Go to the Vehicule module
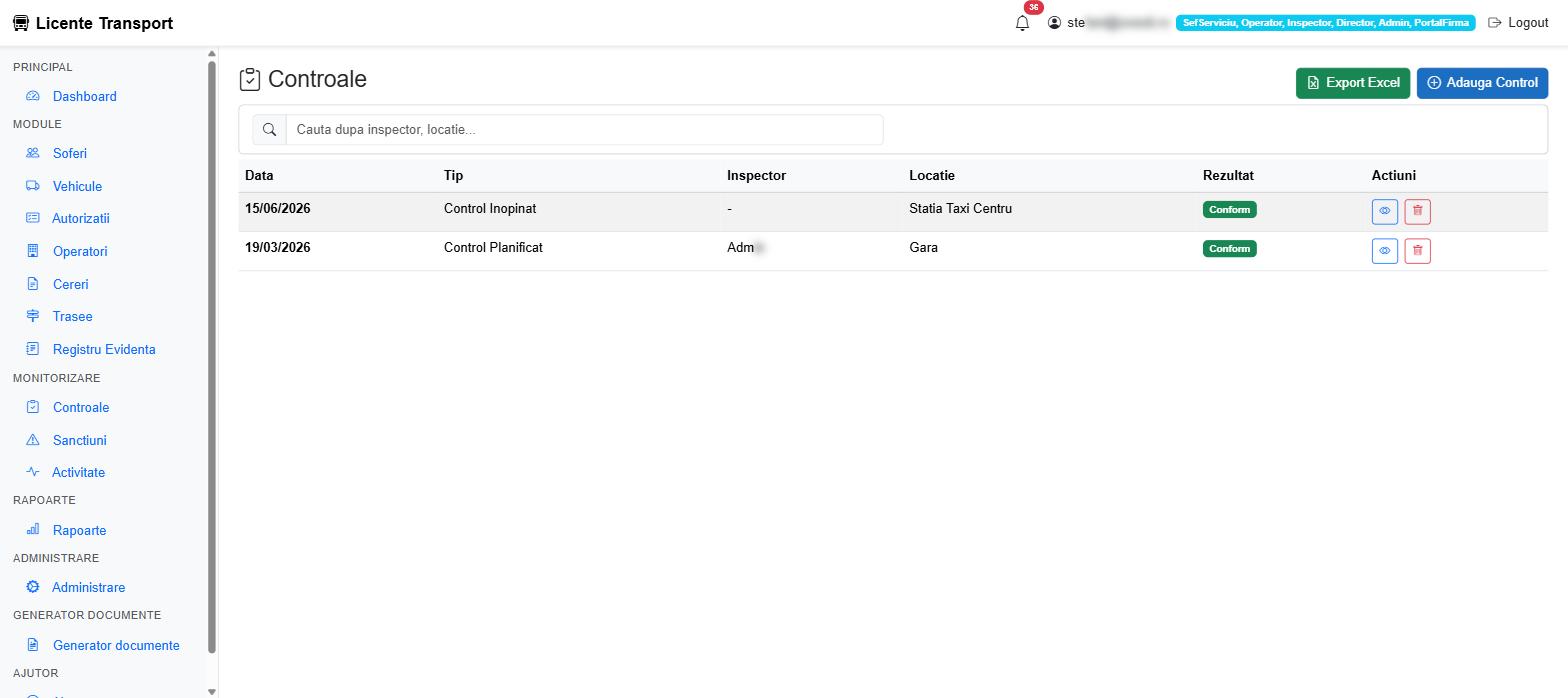Screen dimensions: 1568x698 click(x=77, y=186)
